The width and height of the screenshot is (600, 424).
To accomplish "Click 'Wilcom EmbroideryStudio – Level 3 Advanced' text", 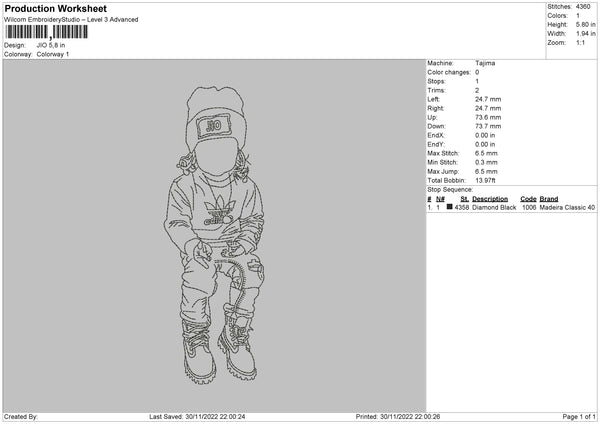I will pyautogui.click(x=71, y=20).
